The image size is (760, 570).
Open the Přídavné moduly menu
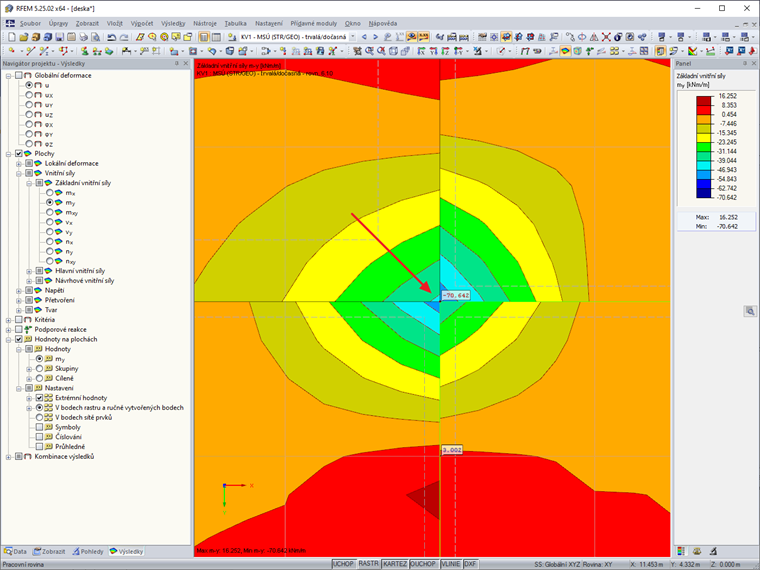pyautogui.click(x=314, y=23)
